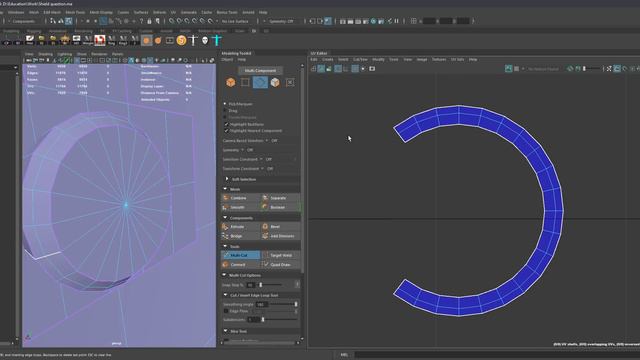Collapse the Tools section
The image size is (640, 360).
pos(225,247)
